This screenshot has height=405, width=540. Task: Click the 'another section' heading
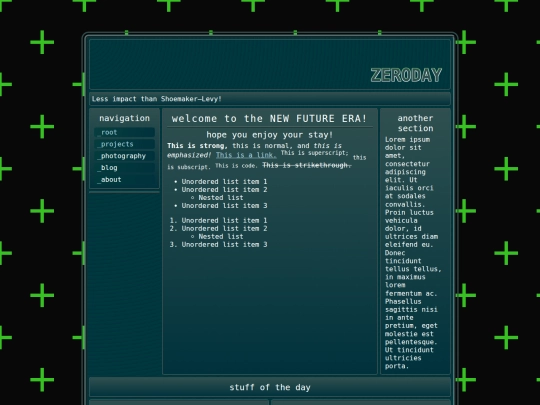415,123
